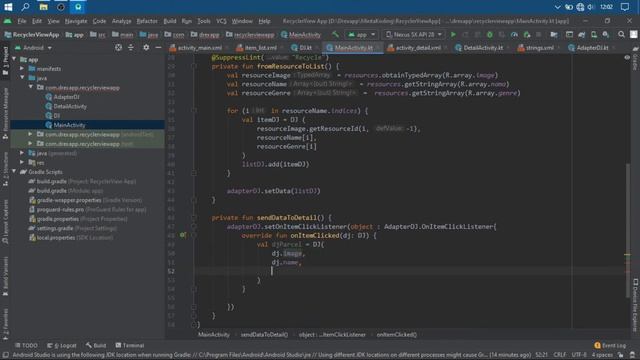This screenshot has width=640, height=360.
Task: Click the CRLF line separator in status bar
Action: click(559, 355)
